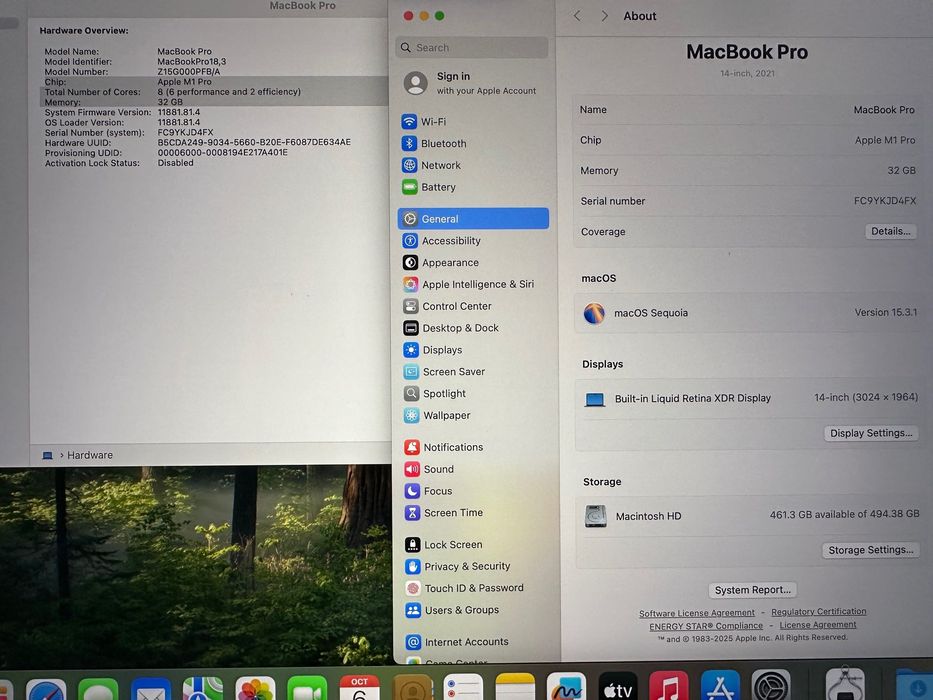Open the License Agreement link
Image resolution: width=933 pixels, height=700 pixels.
818,624
